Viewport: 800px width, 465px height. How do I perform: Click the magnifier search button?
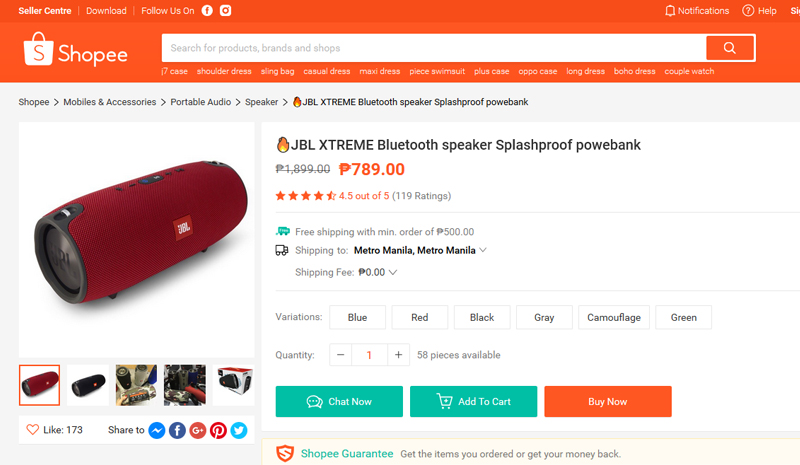[x=730, y=48]
